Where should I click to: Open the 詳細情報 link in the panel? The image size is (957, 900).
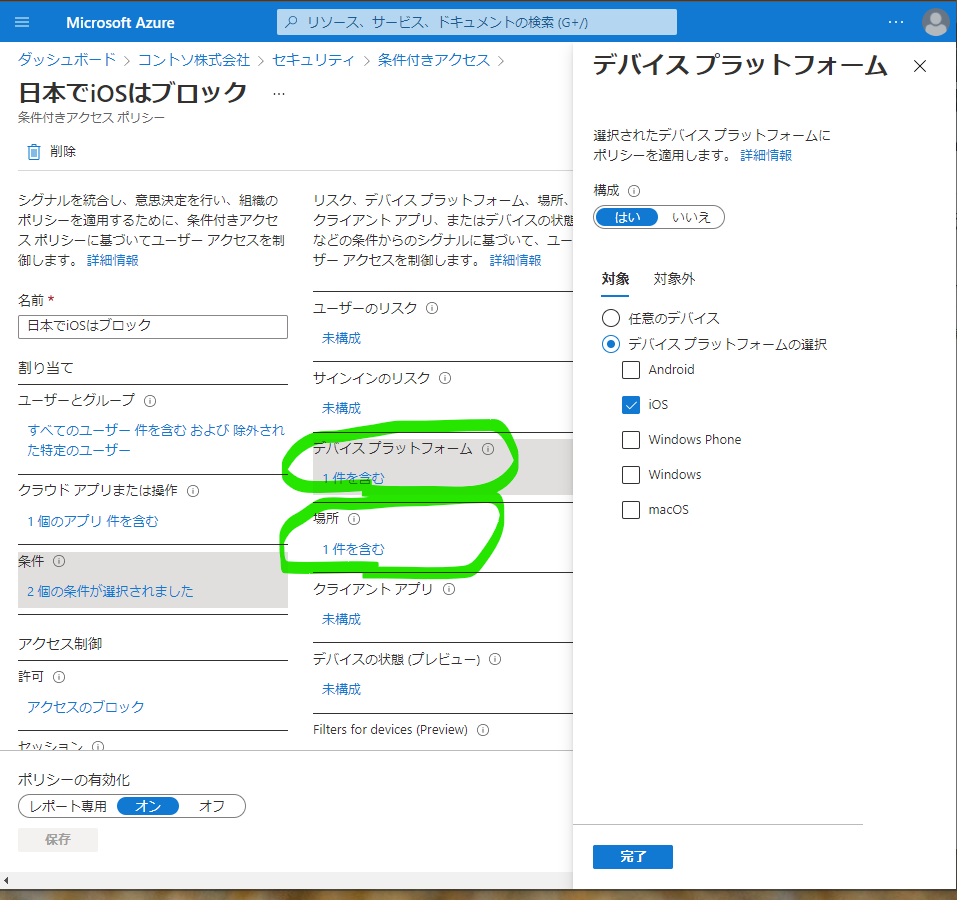tap(766, 155)
